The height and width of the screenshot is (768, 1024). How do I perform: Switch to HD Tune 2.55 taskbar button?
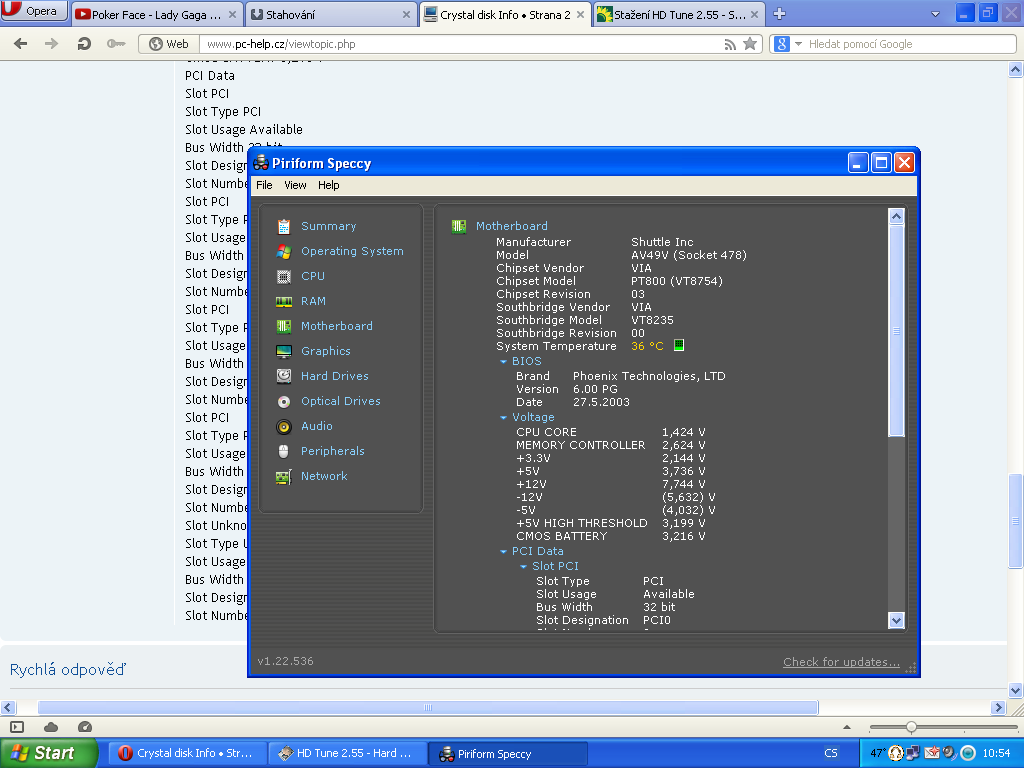(x=348, y=753)
